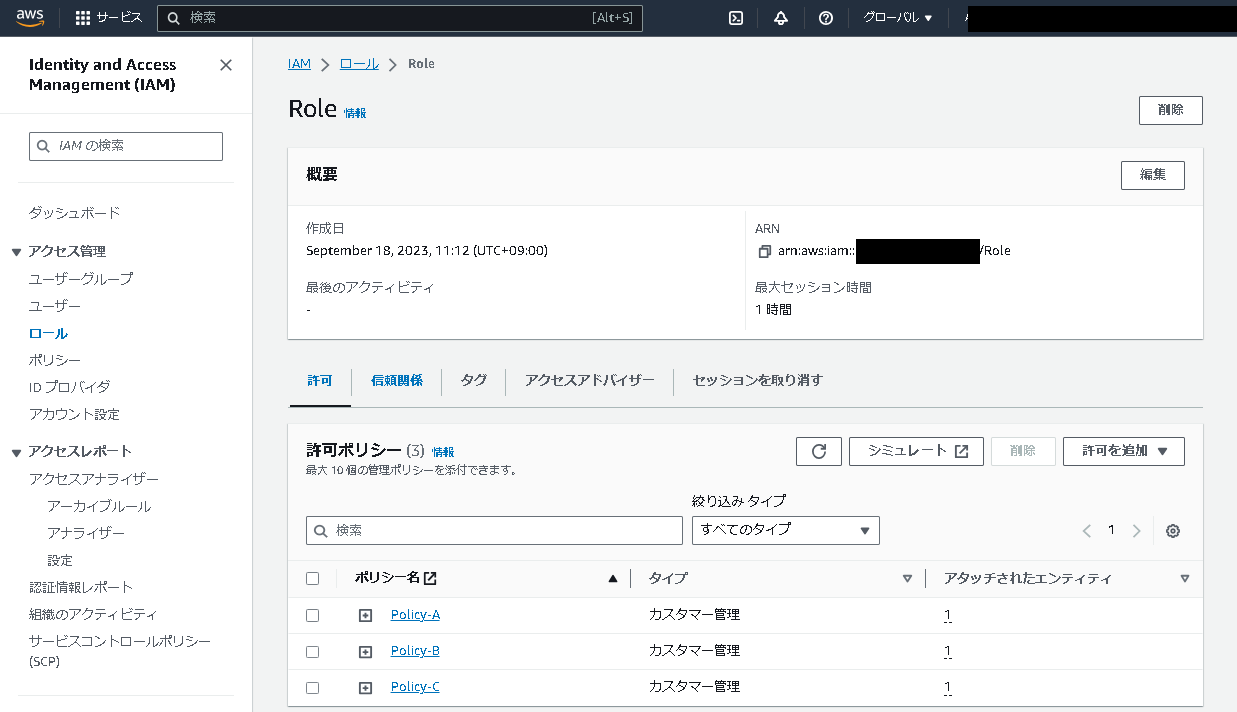Click the 削除 button for the role

(x=1171, y=110)
